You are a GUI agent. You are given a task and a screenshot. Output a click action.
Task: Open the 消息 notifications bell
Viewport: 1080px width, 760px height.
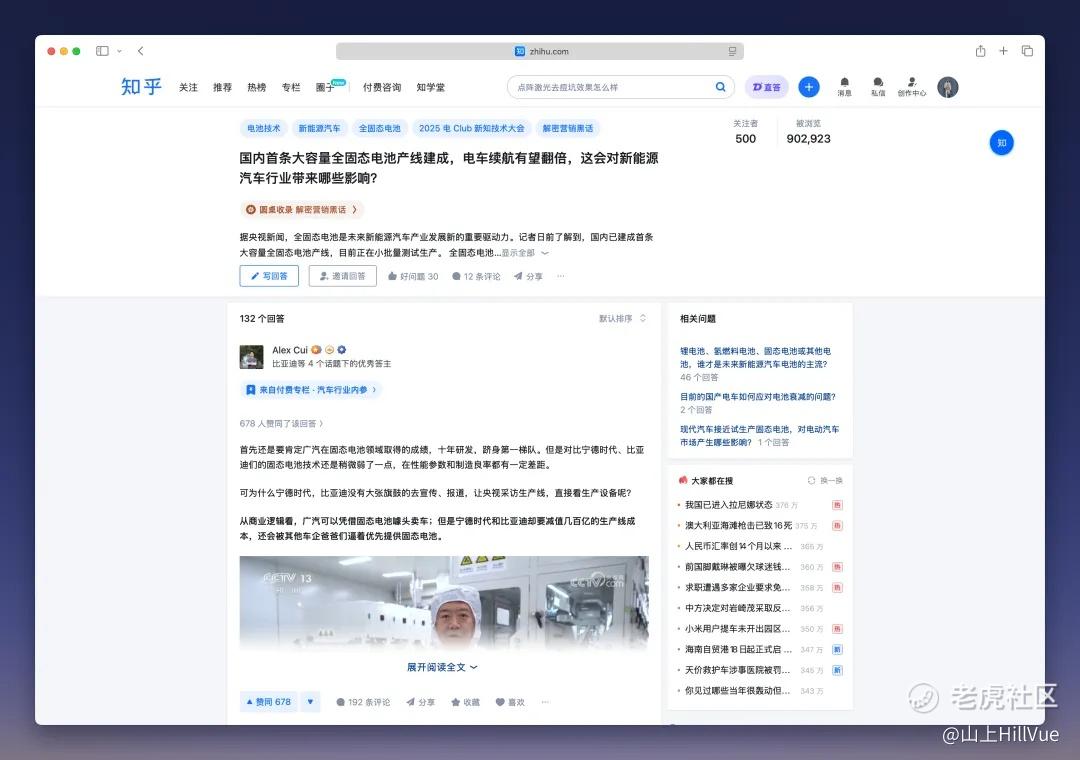tap(844, 86)
